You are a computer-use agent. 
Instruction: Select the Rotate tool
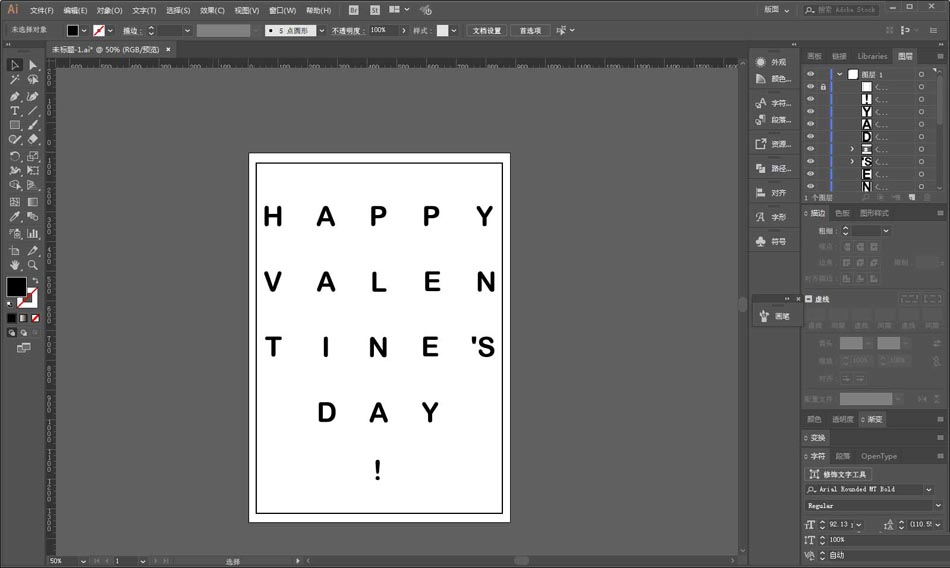tap(15, 156)
